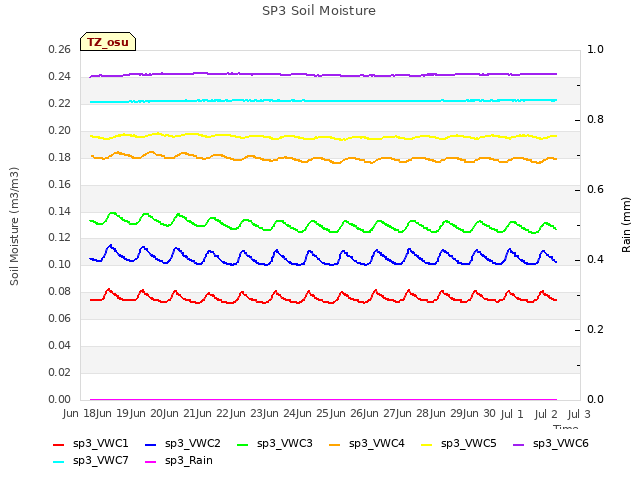Click the 0.06 soil moisture tick value
This screenshot has width=640, height=480.
pyautogui.click(x=60, y=318)
